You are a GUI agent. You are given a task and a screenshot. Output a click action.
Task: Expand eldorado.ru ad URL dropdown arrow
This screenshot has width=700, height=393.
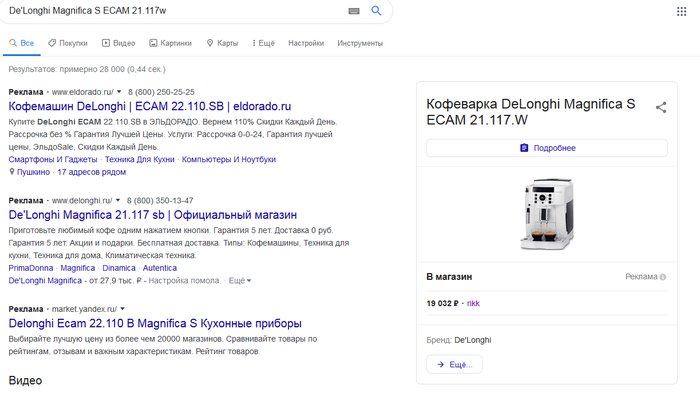(119, 92)
